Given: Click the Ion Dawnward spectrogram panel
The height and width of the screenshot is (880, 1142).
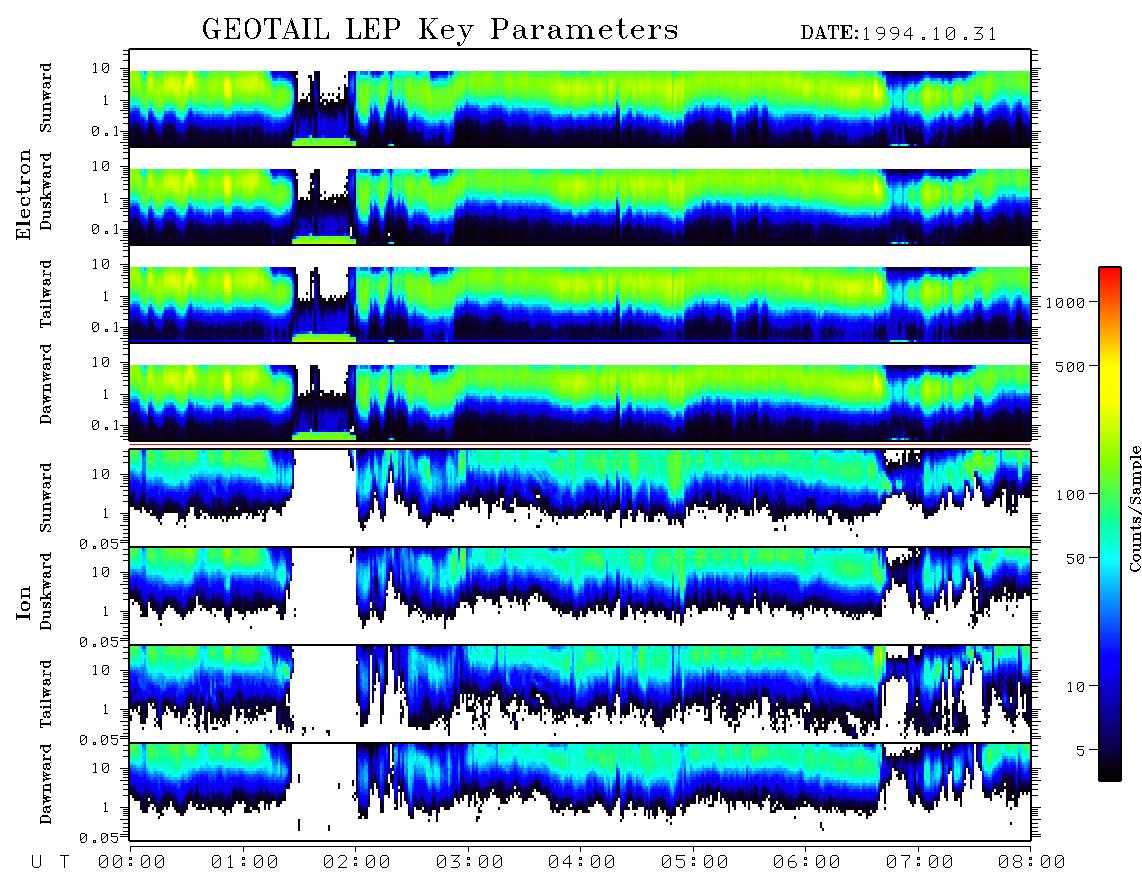Looking at the screenshot, I should (580, 792).
